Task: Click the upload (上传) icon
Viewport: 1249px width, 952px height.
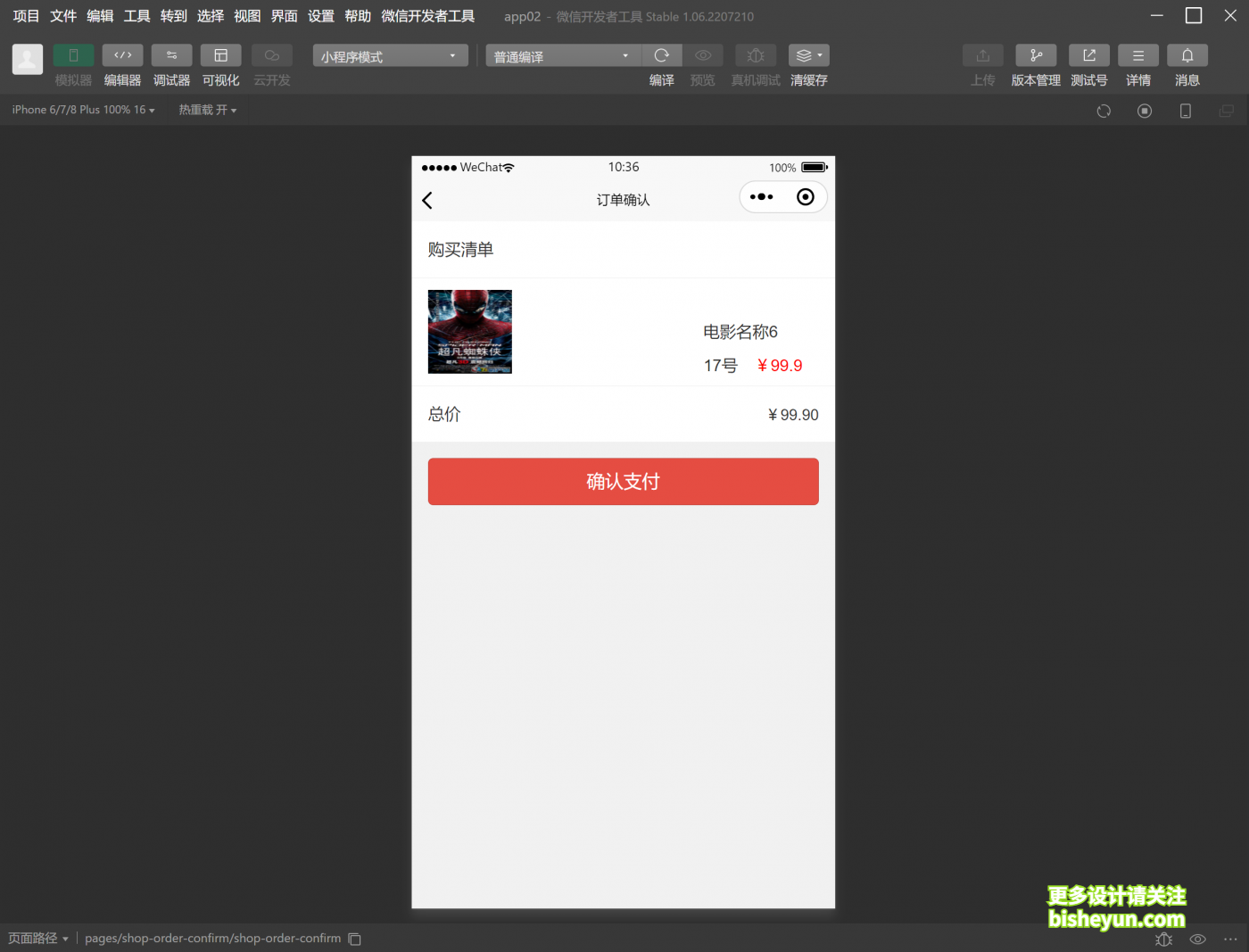Action: tap(983, 55)
